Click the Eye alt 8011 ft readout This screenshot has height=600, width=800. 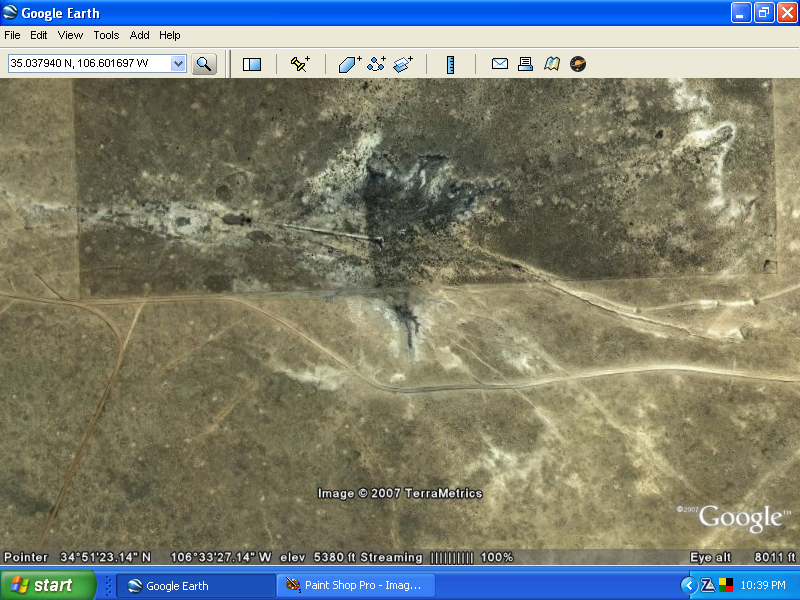tap(742, 557)
